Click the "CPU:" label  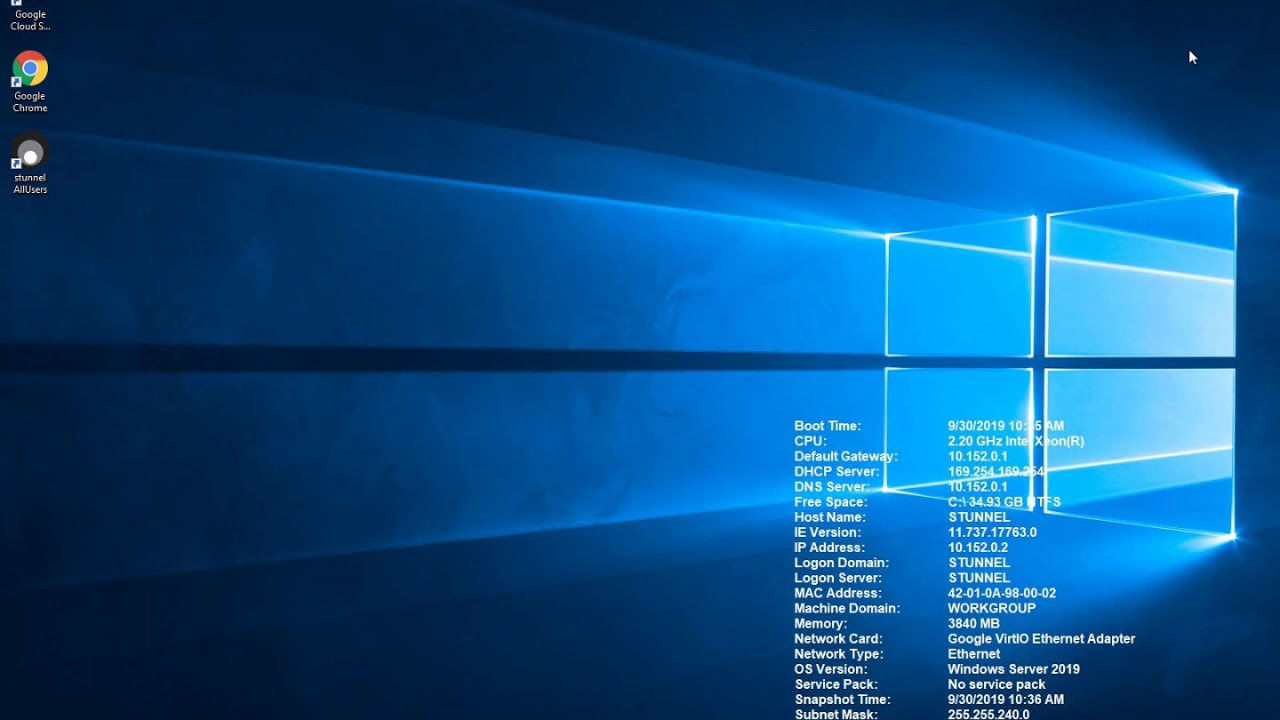point(810,441)
